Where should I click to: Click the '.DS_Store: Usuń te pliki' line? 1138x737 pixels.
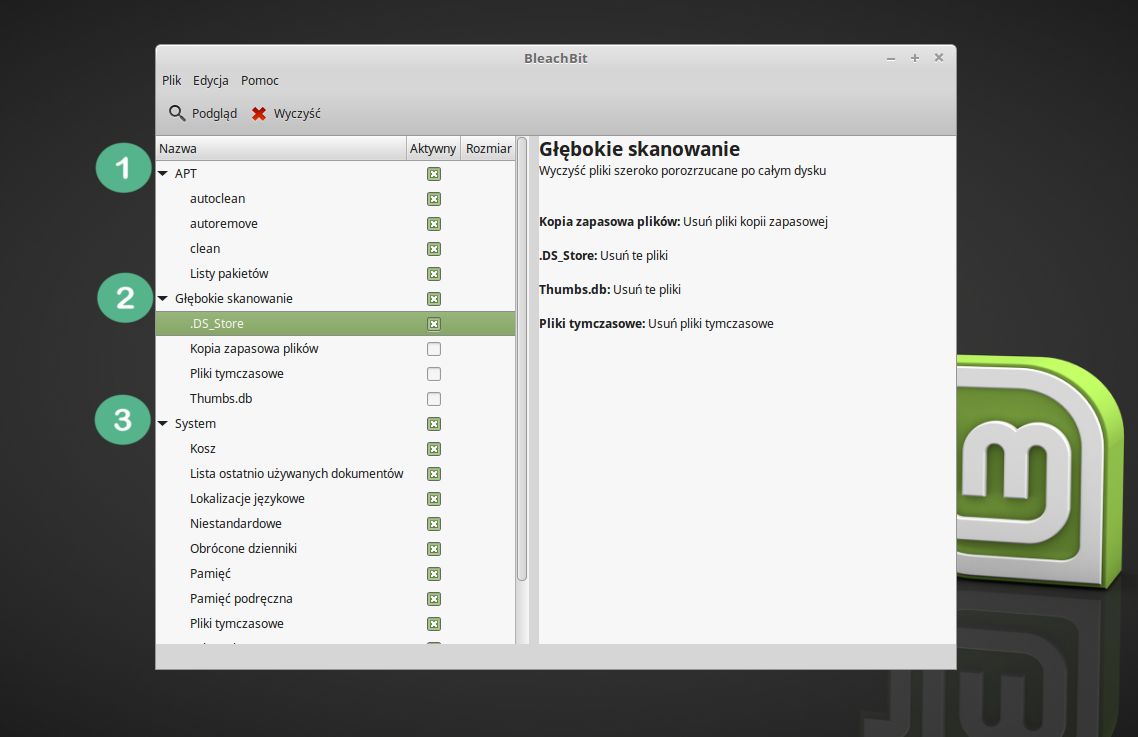603,256
